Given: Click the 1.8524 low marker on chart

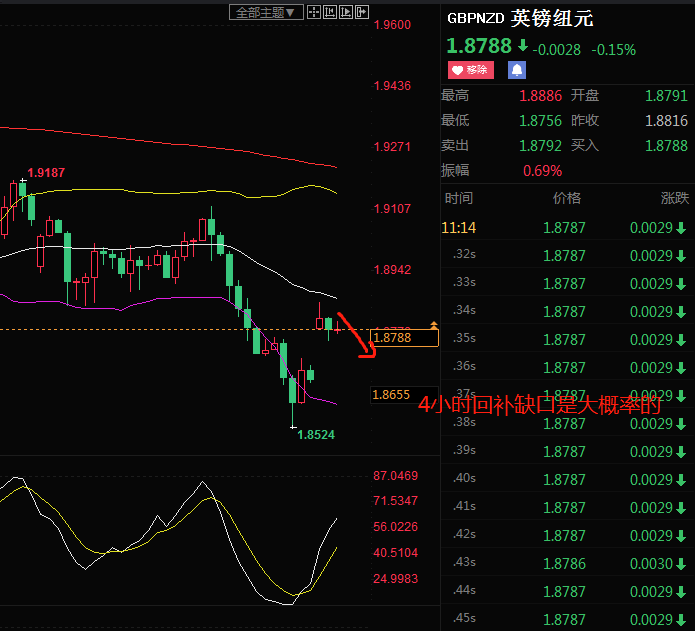Looking at the screenshot, I should coord(316,435).
